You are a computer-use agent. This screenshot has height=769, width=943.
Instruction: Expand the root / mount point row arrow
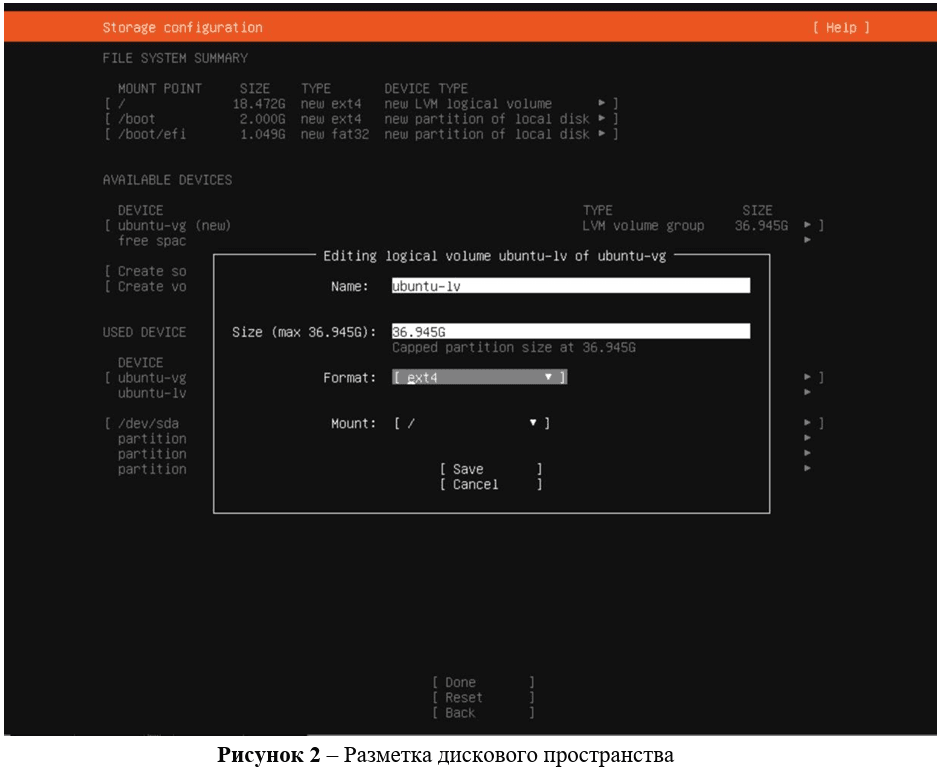602,104
